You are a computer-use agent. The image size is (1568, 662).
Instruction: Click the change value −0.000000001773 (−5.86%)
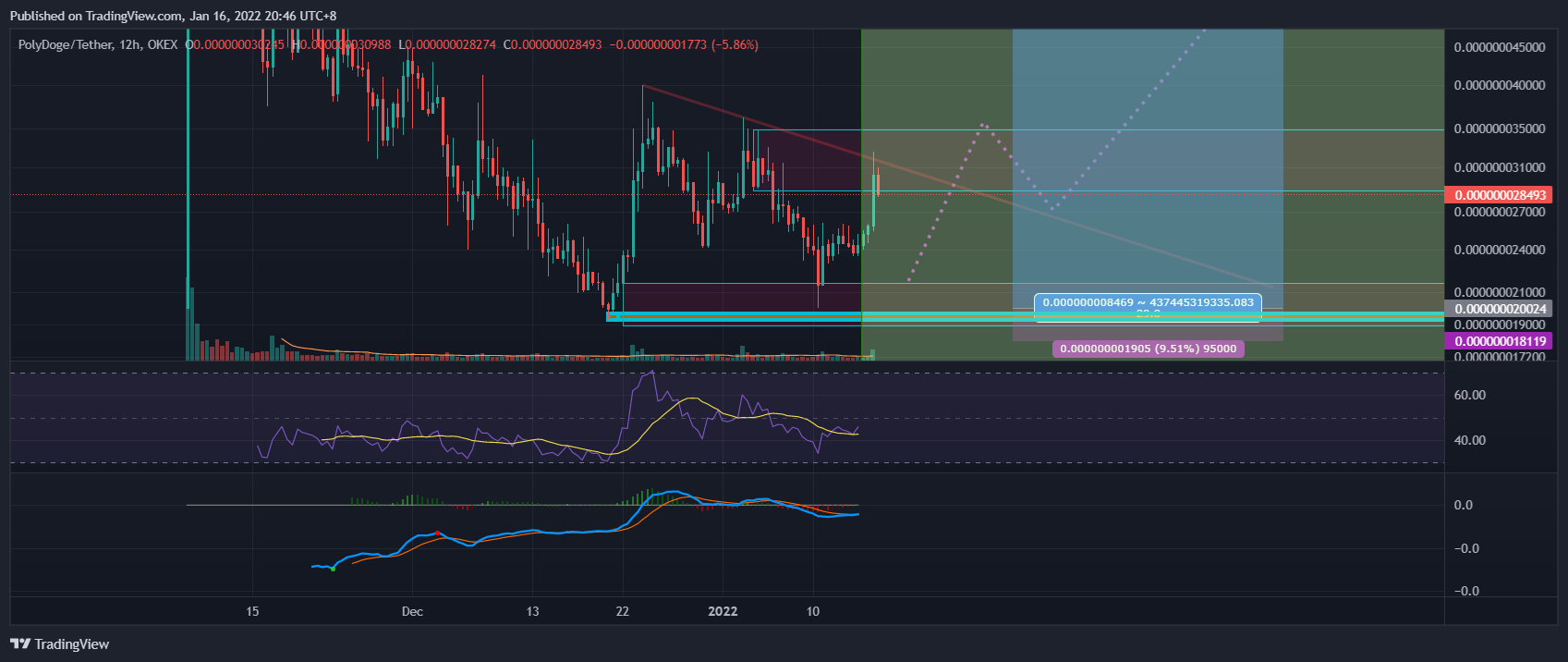pyautogui.click(x=684, y=44)
